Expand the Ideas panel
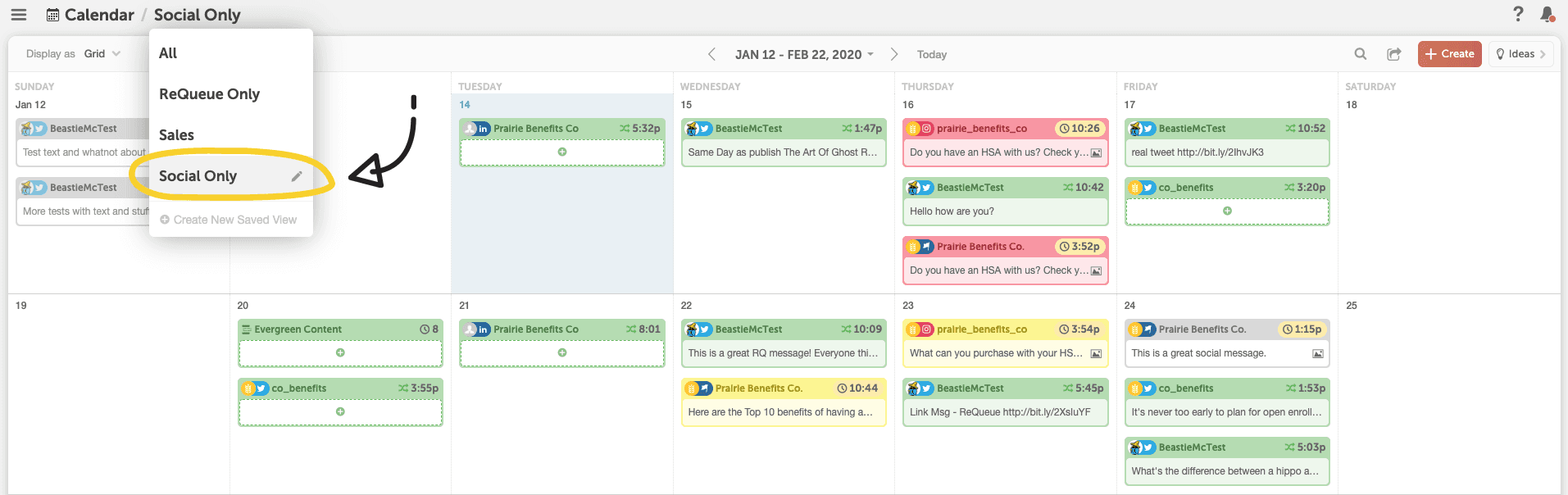This screenshot has width=1568, height=495. (x=1521, y=54)
